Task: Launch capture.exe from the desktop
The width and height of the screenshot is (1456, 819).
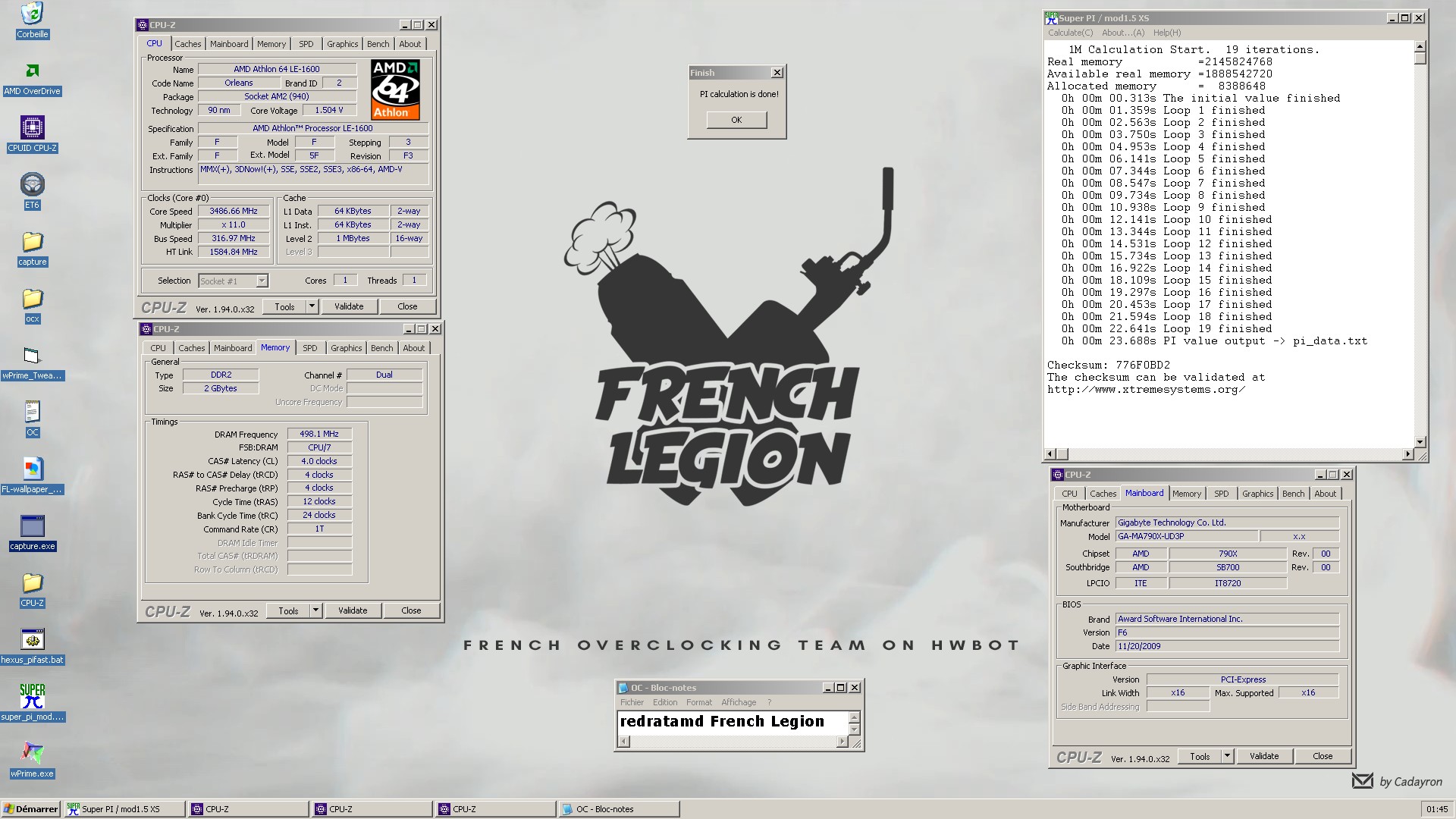Action: tap(32, 526)
